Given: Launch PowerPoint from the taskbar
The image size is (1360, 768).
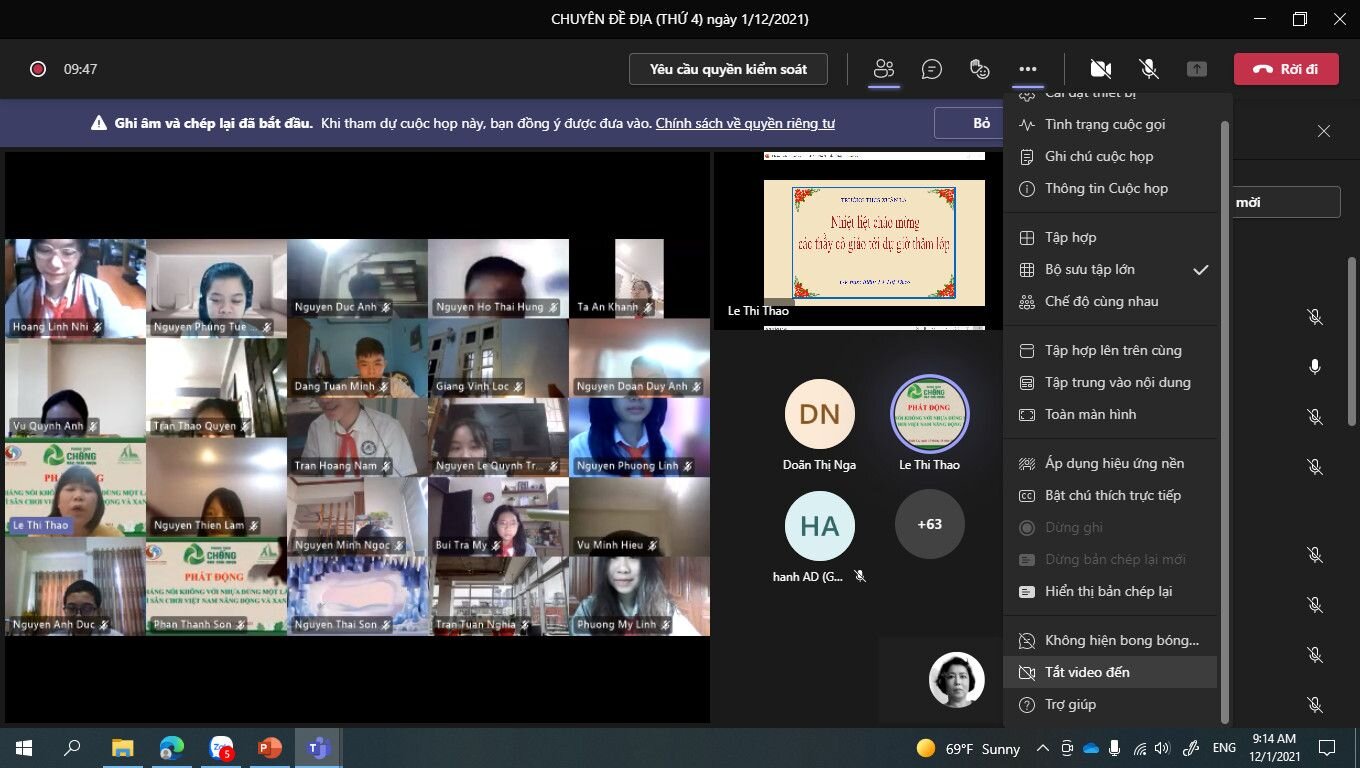Looking at the screenshot, I should tap(270, 748).
